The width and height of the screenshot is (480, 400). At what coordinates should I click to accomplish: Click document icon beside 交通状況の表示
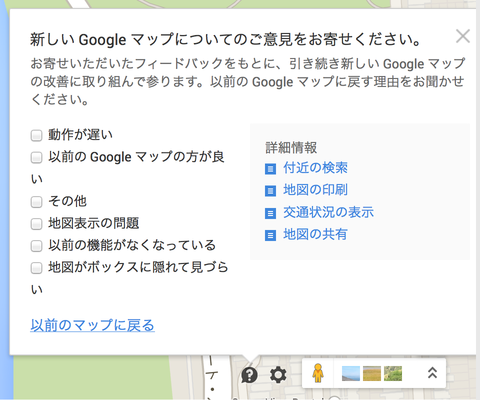[x=270, y=213]
